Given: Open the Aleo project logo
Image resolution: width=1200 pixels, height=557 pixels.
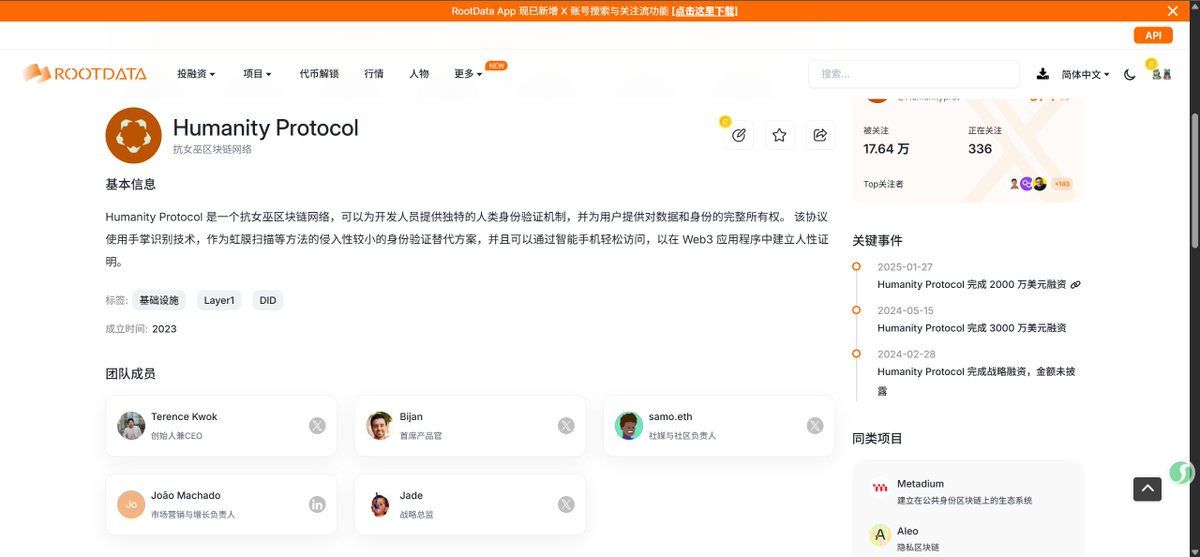Looking at the screenshot, I should click(x=880, y=536).
